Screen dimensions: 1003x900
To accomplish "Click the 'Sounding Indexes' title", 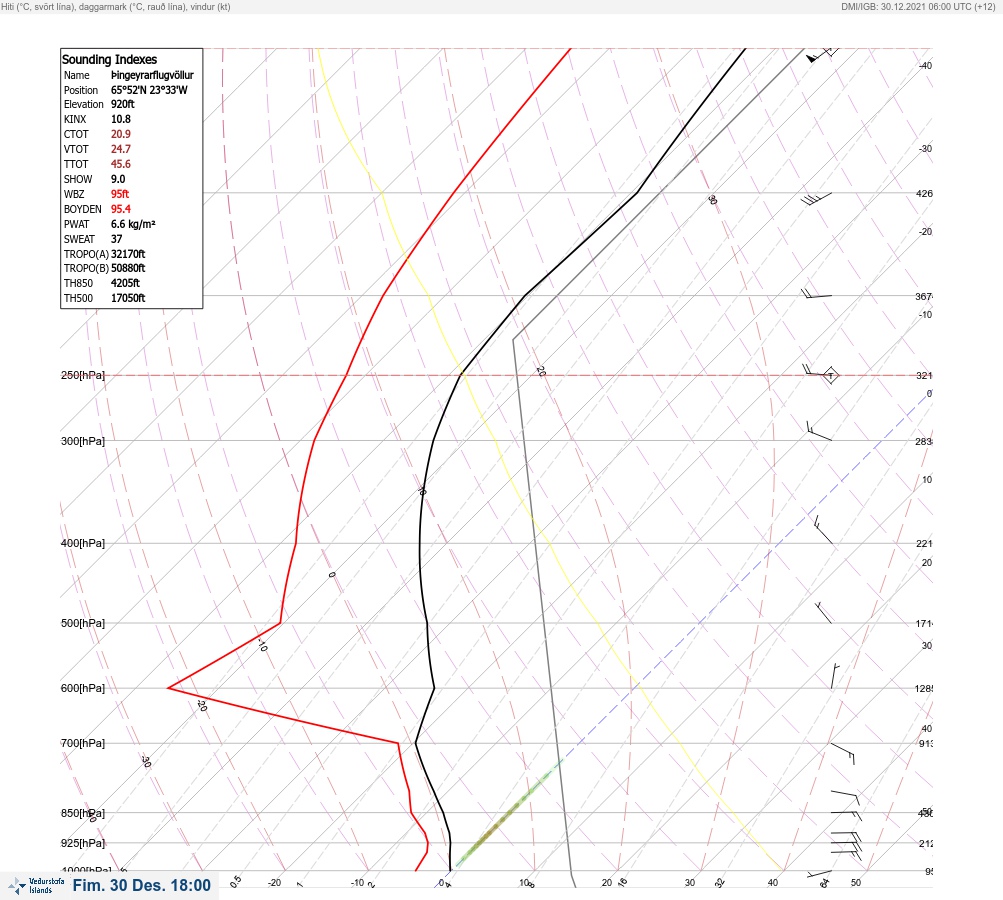I will [109, 59].
